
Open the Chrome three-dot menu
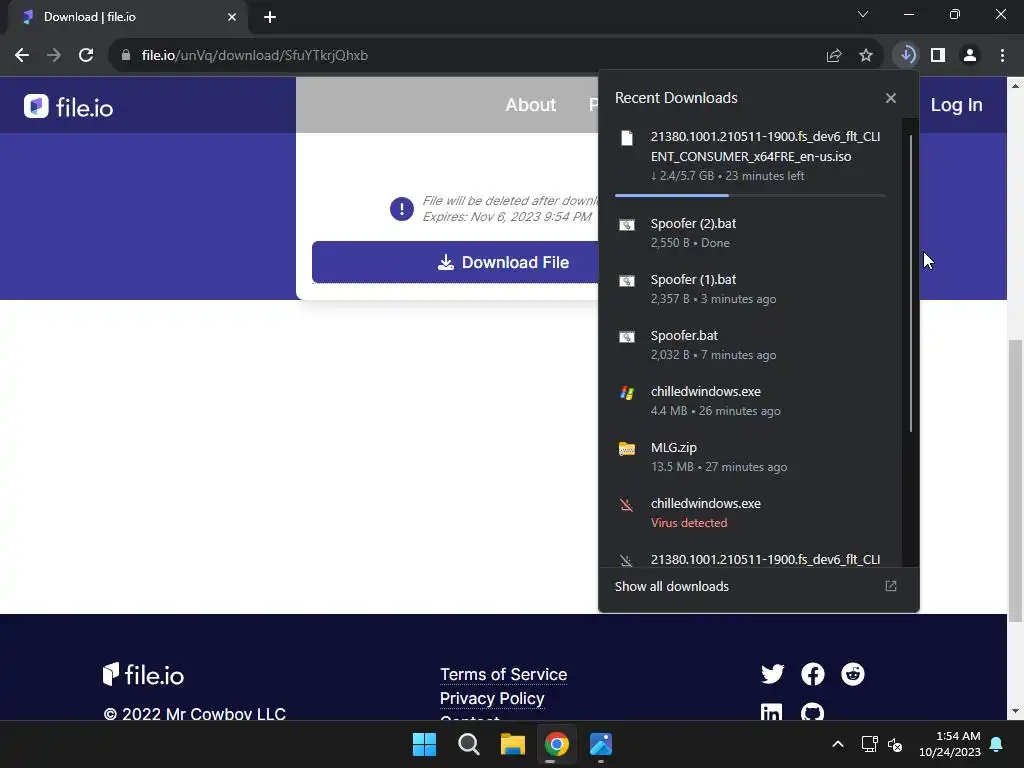[1002, 56]
